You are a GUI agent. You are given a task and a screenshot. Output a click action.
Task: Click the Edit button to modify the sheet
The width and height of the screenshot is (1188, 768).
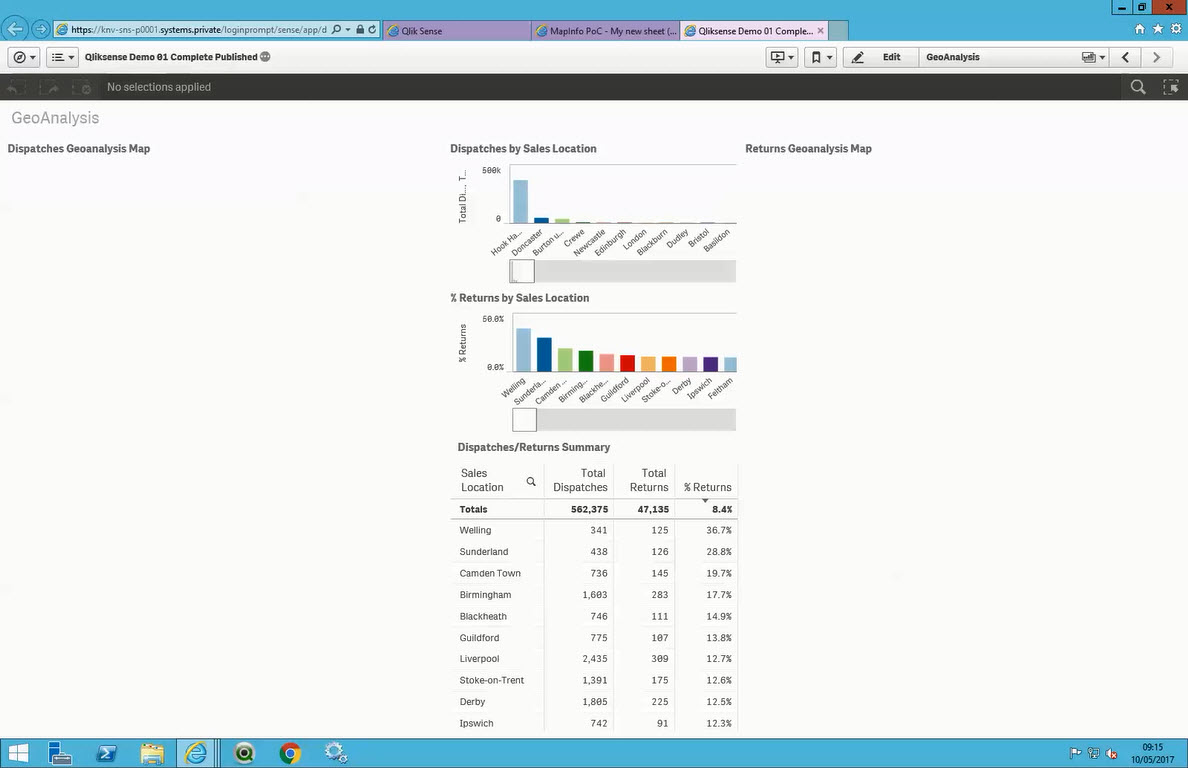pyautogui.click(x=890, y=57)
